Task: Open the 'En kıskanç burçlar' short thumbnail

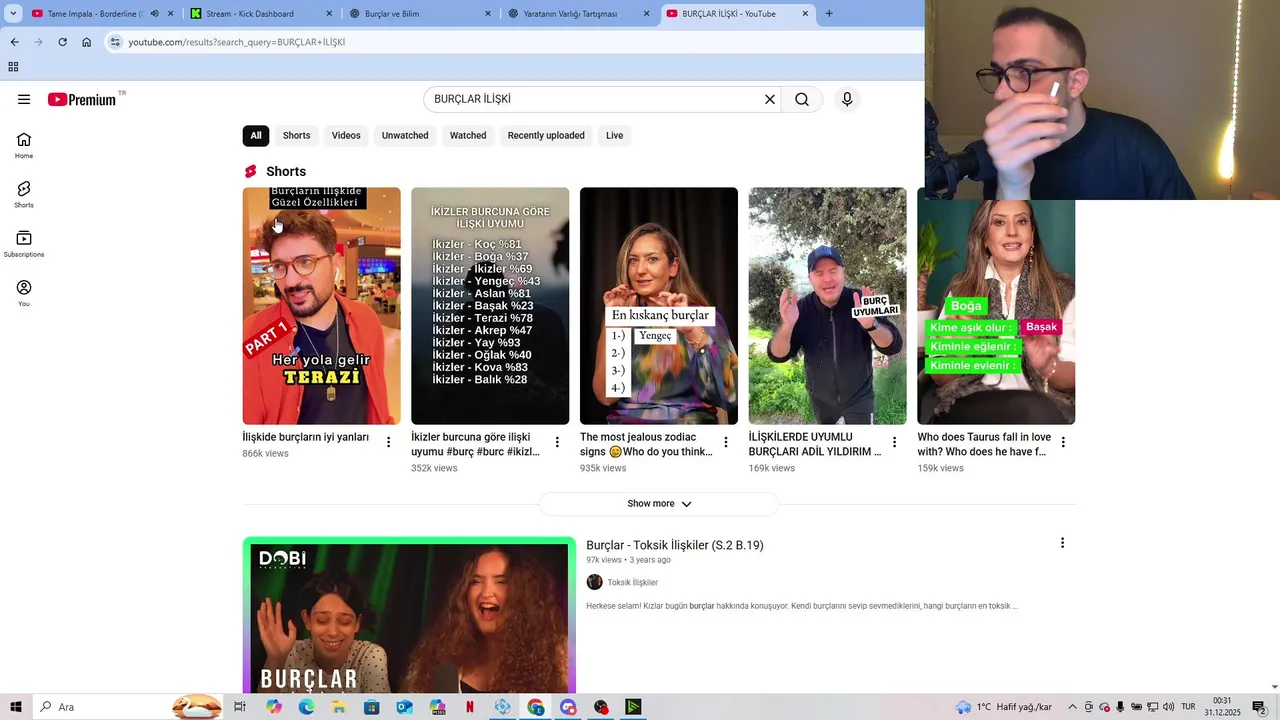Action: 659,306
